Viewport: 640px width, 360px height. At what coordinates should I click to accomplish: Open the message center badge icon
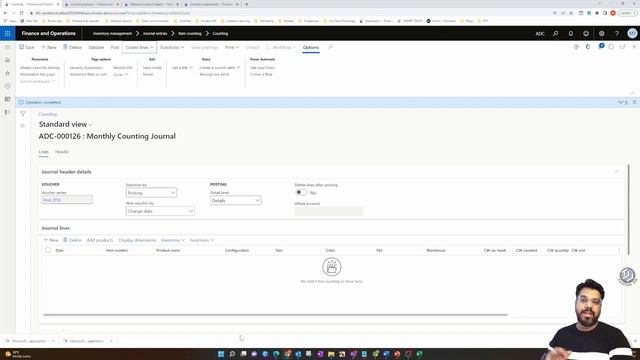pos(601,47)
